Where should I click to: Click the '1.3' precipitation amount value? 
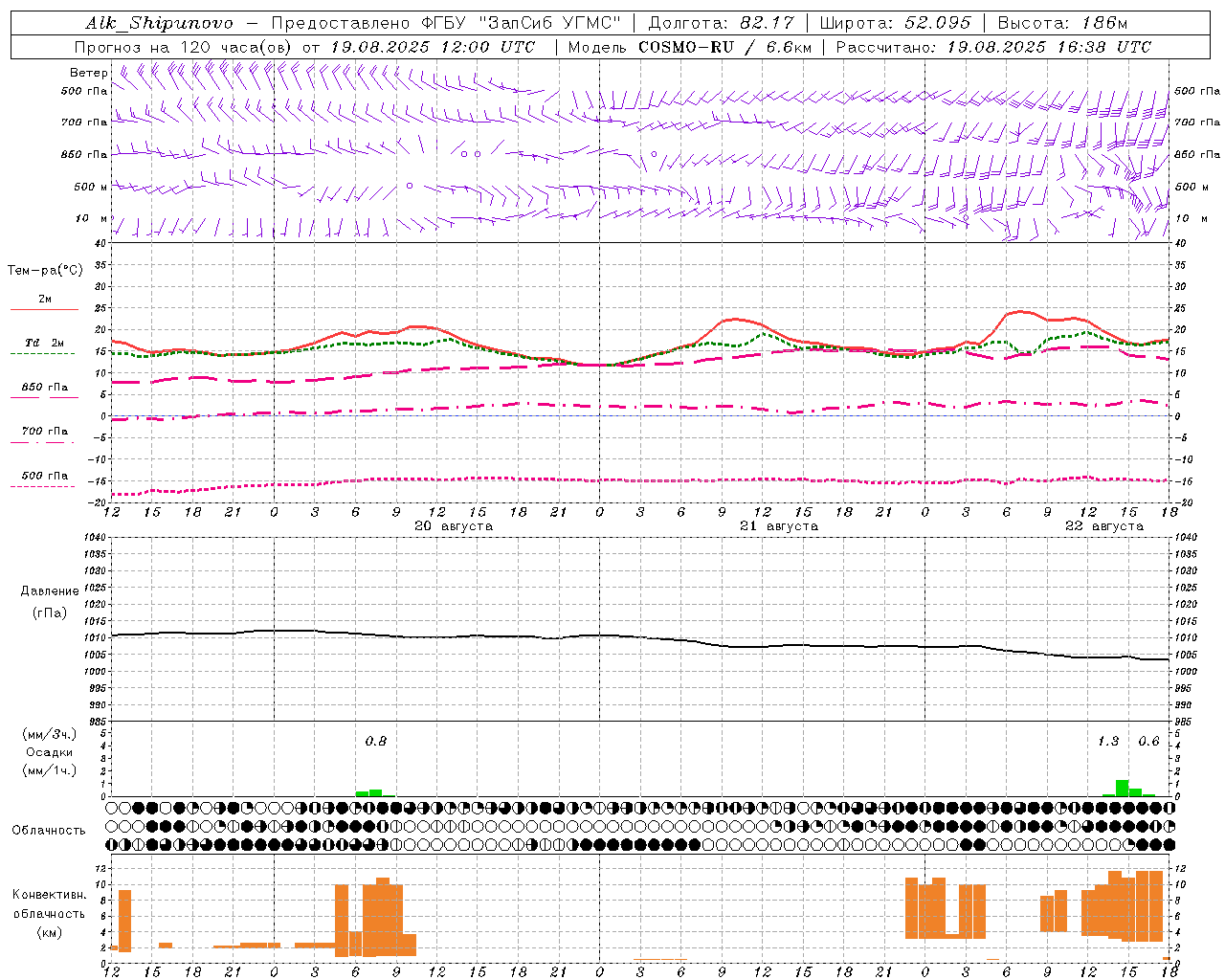1108,741
